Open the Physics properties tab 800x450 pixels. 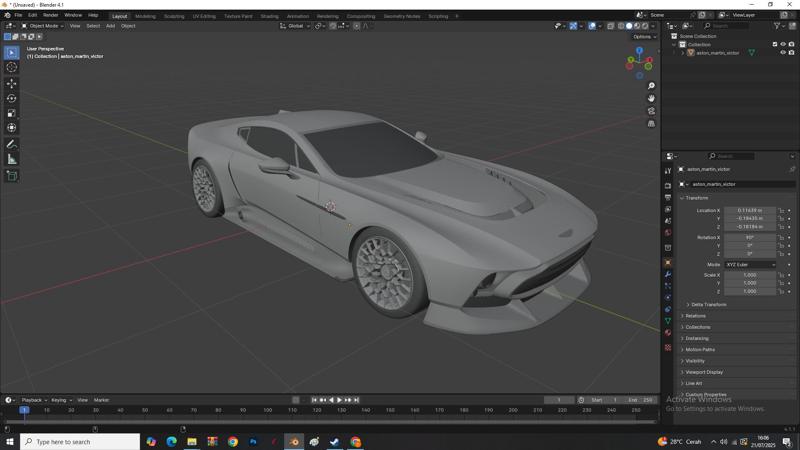[x=668, y=297]
